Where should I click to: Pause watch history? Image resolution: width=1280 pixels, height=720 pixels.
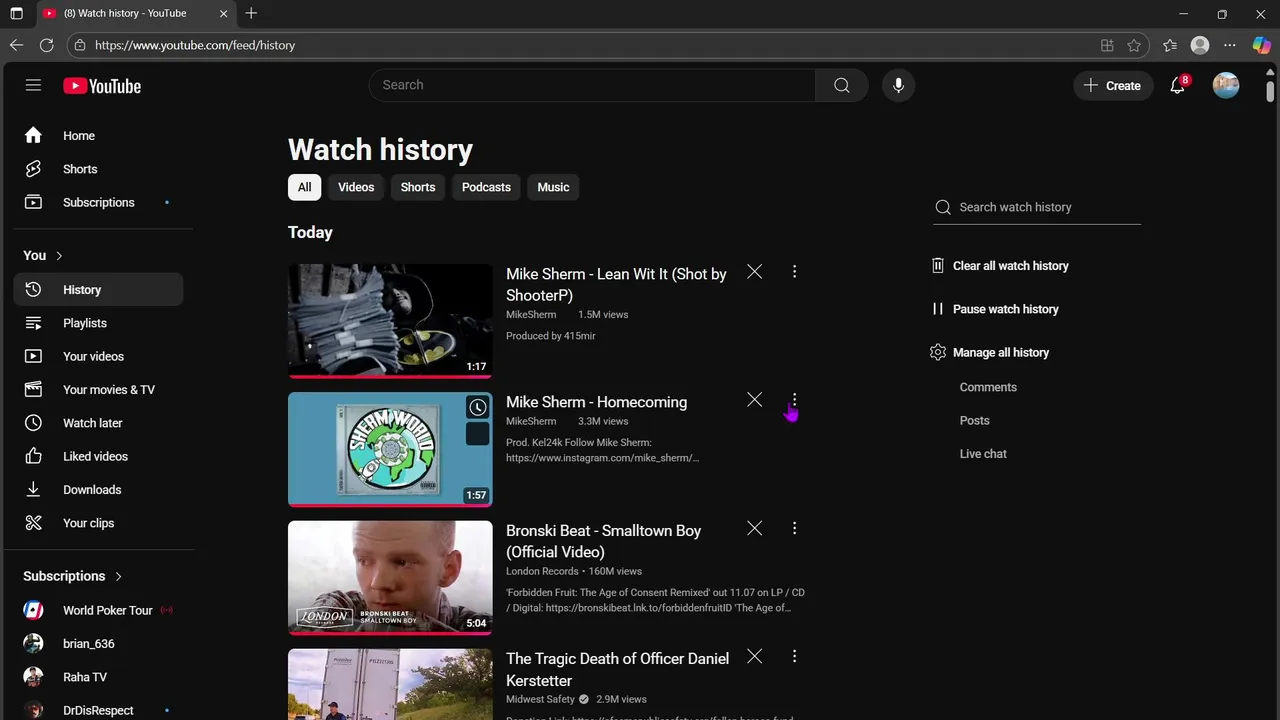pos(995,309)
